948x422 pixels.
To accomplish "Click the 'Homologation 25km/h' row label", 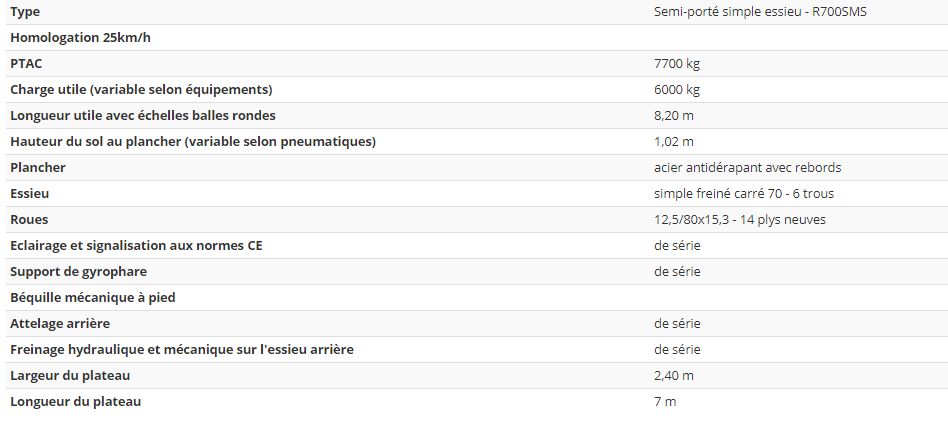I will (79, 37).
